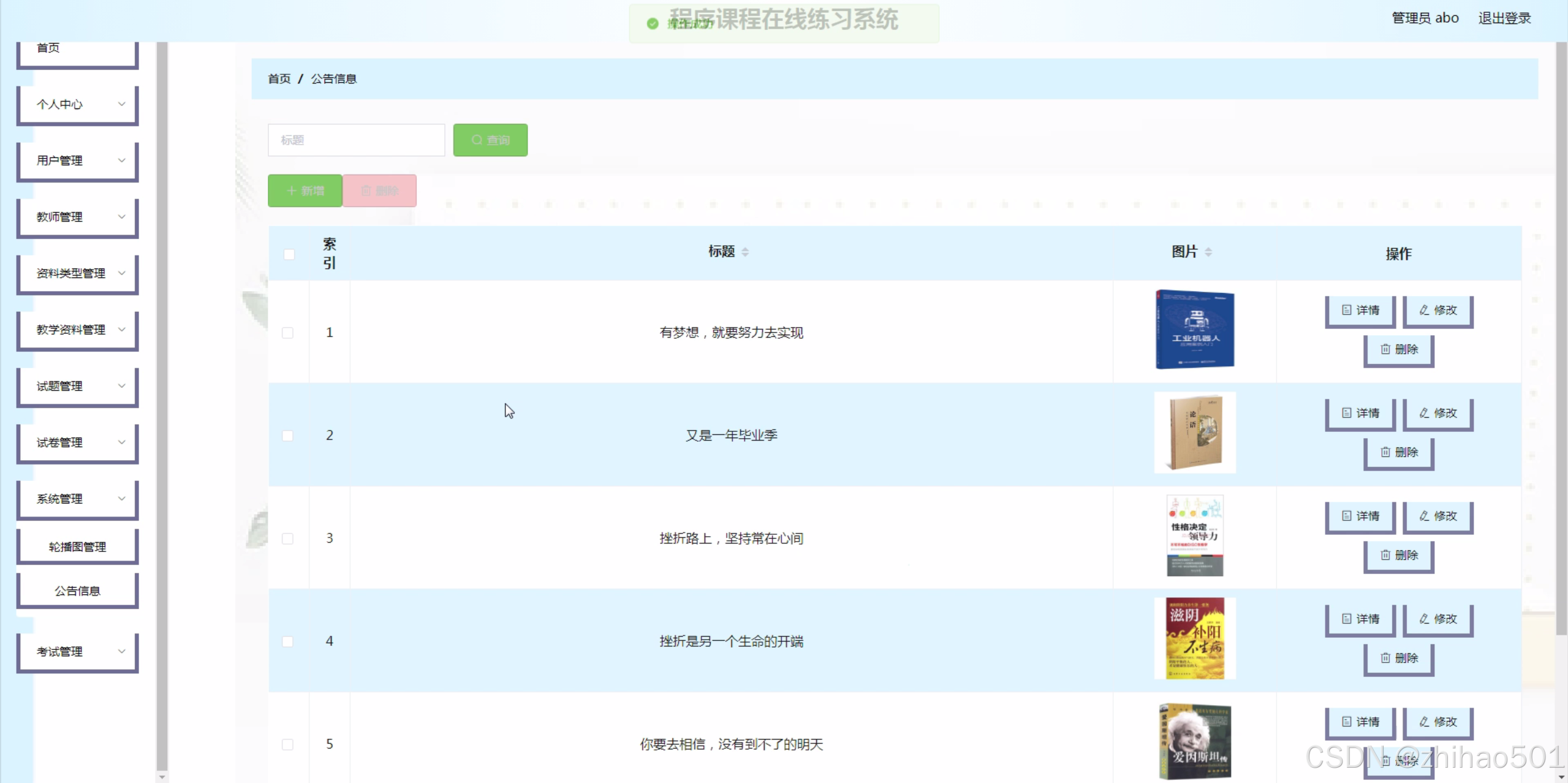Click the 修改 pencil icon in row 2
The image size is (1568, 783).
pyautogui.click(x=1425, y=413)
